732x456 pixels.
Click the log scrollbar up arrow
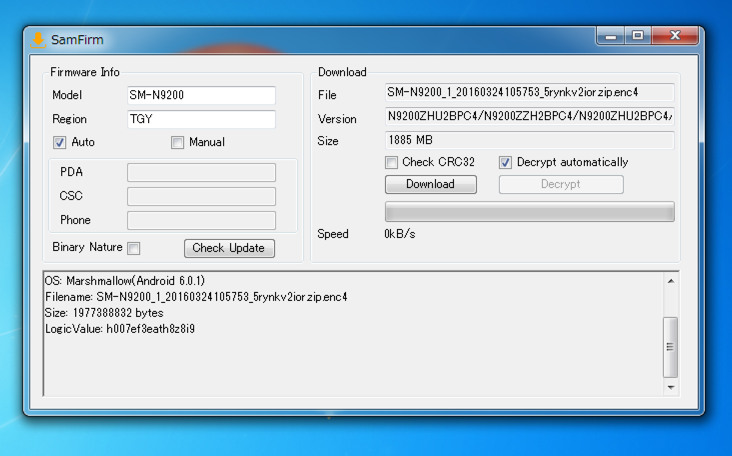[x=671, y=281]
